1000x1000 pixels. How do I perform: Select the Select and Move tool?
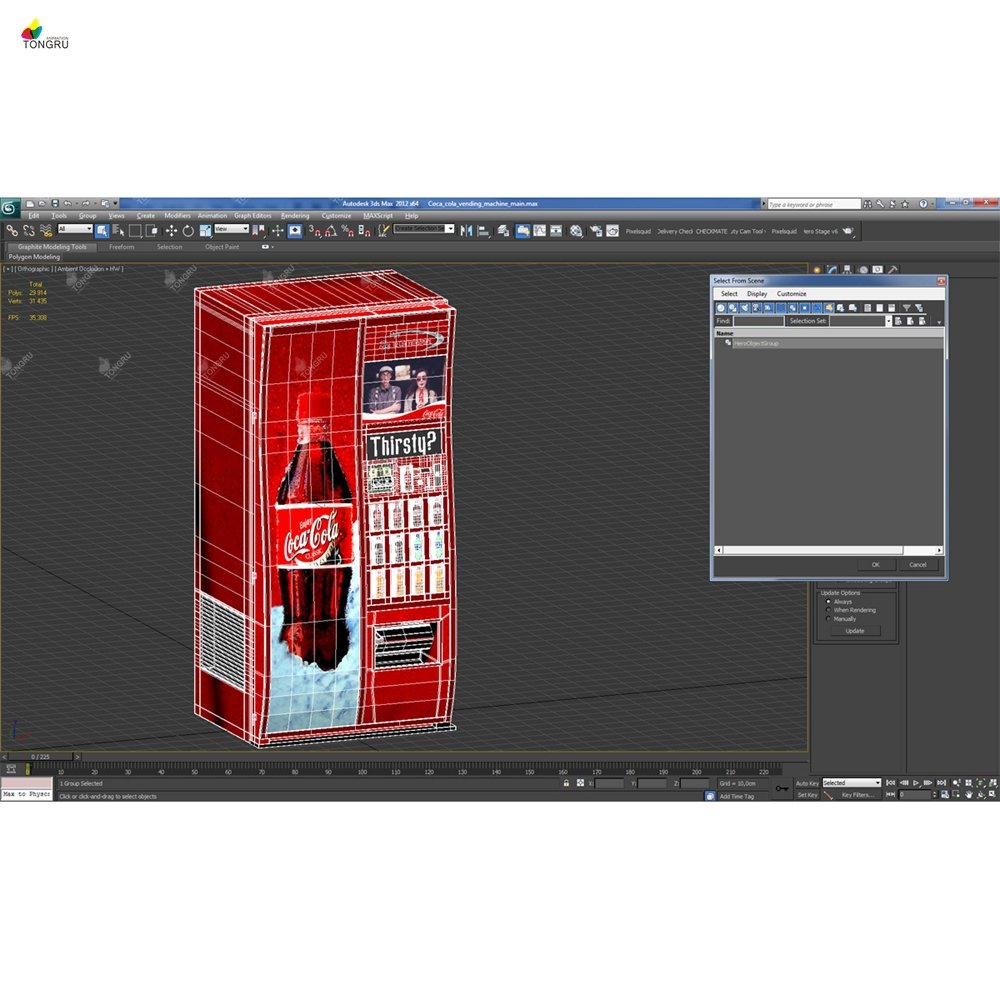(x=172, y=231)
